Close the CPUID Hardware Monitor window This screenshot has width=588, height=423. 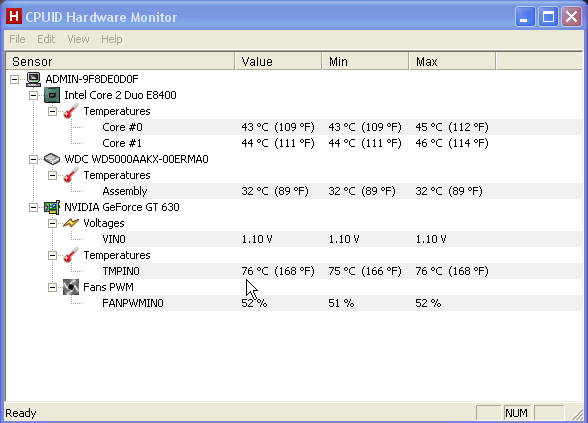pos(571,17)
